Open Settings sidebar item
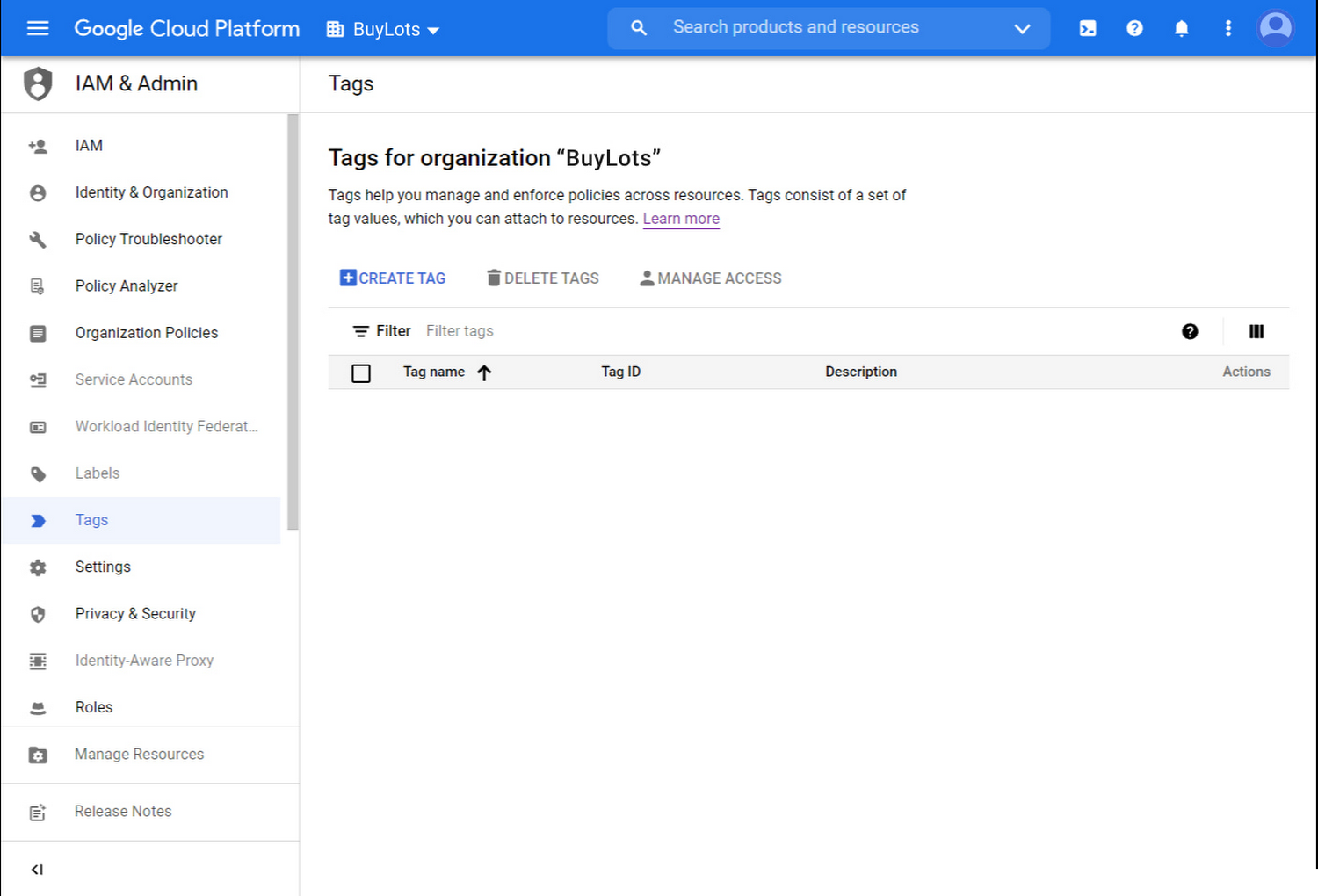The height and width of the screenshot is (896, 1318). pos(103,567)
